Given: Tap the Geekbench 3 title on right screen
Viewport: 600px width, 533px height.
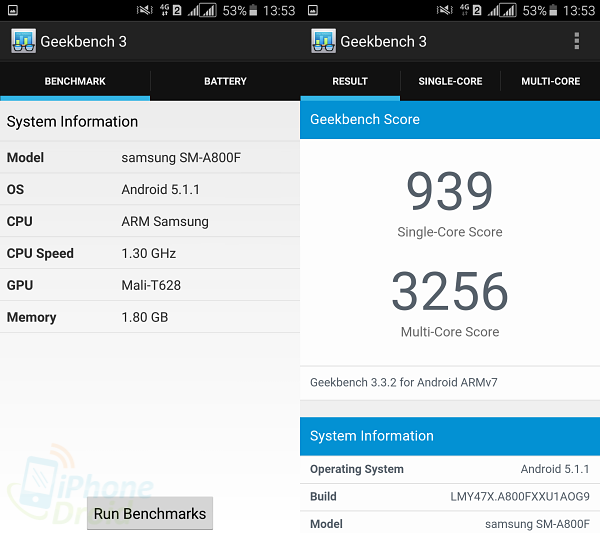Looking at the screenshot, I should [x=383, y=41].
